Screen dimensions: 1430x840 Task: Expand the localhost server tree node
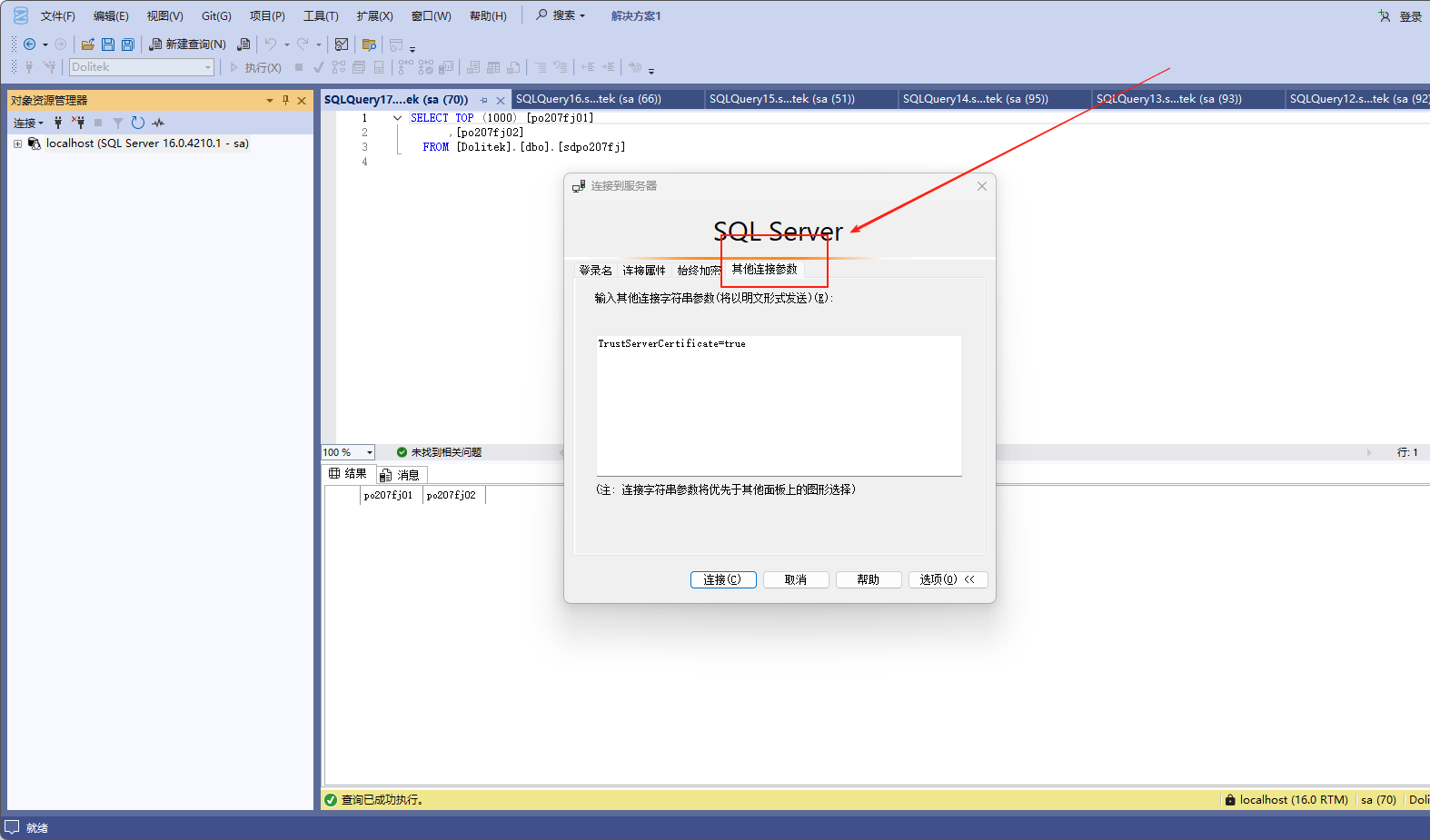(x=17, y=143)
